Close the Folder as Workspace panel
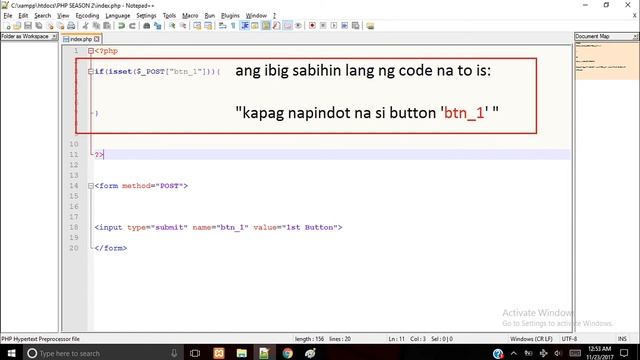This screenshot has height=360, width=640. pyautogui.click(x=54, y=36)
